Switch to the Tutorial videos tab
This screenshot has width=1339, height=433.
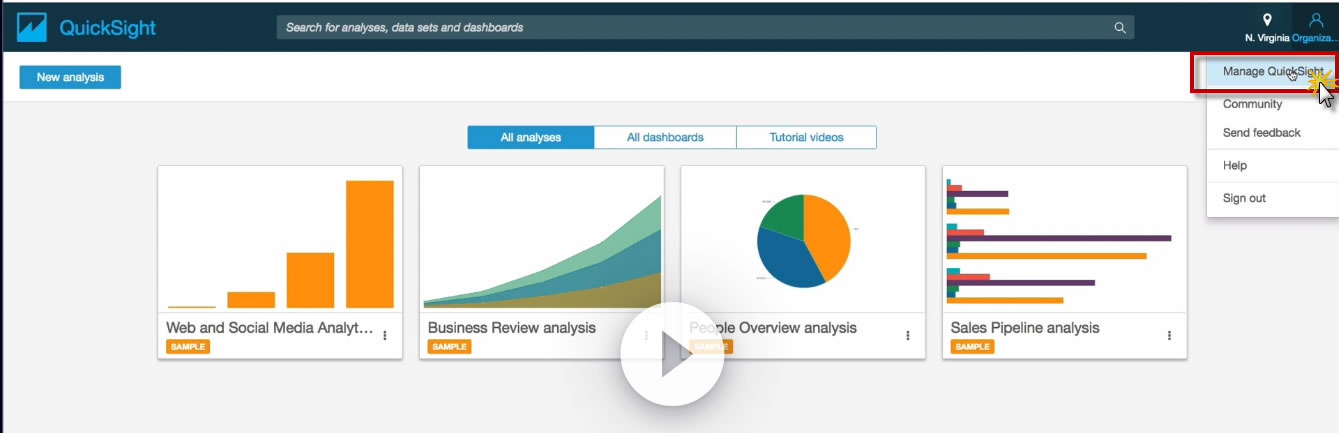click(806, 138)
